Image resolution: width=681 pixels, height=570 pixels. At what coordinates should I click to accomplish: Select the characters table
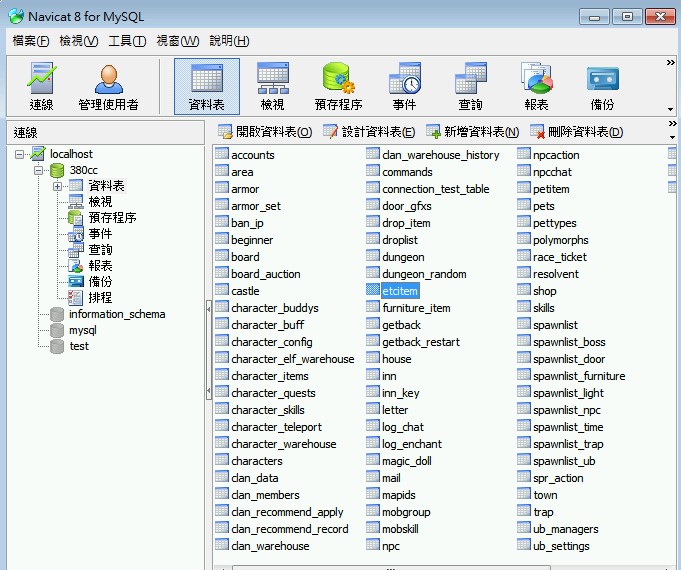click(x=257, y=461)
